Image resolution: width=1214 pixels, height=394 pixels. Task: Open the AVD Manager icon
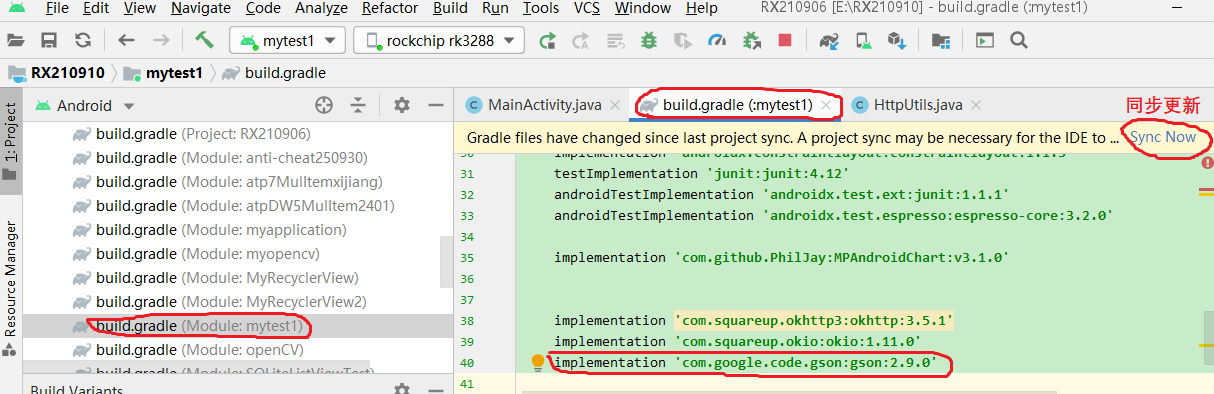863,41
